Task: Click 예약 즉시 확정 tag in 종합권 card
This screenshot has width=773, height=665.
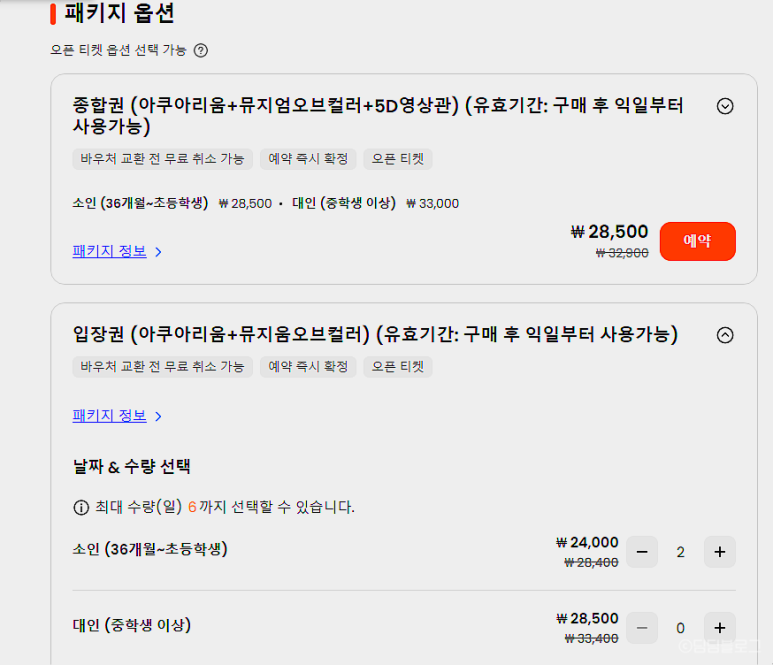Action: (308, 159)
